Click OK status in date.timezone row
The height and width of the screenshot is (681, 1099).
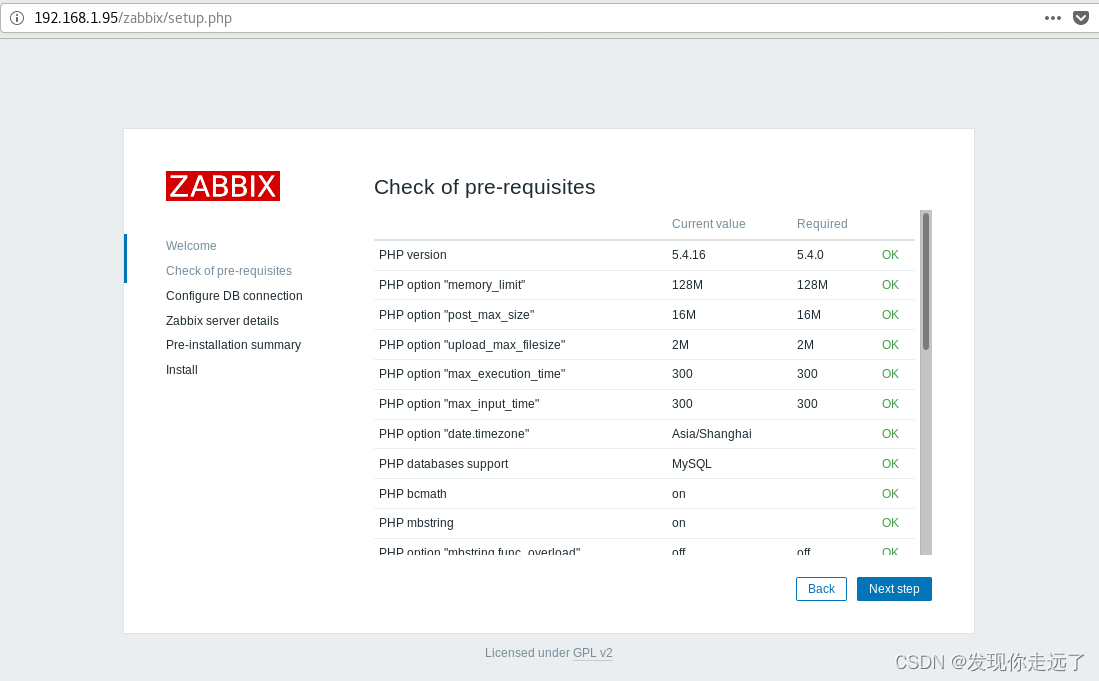tap(890, 434)
